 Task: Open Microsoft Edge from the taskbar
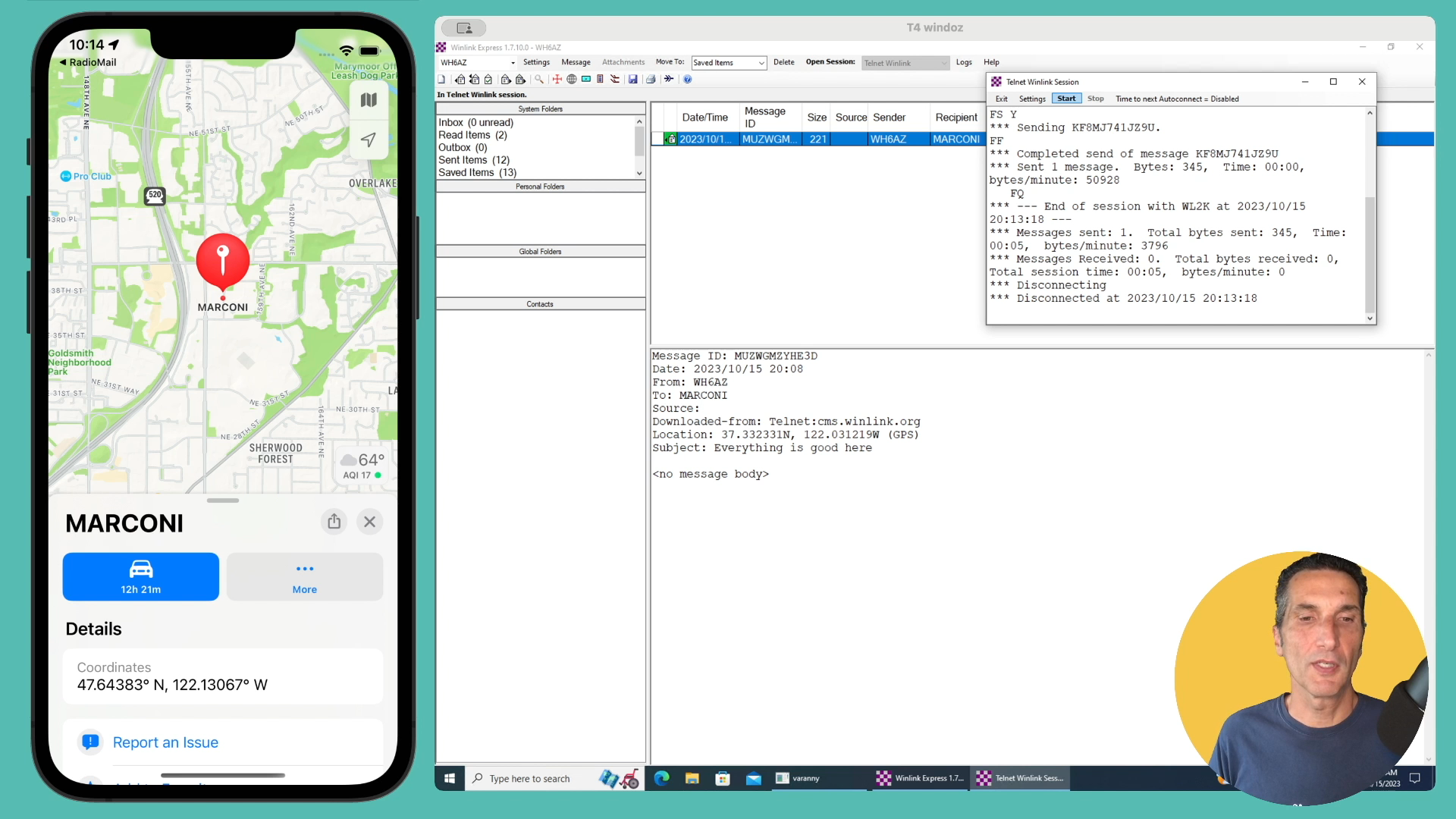(661, 778)
